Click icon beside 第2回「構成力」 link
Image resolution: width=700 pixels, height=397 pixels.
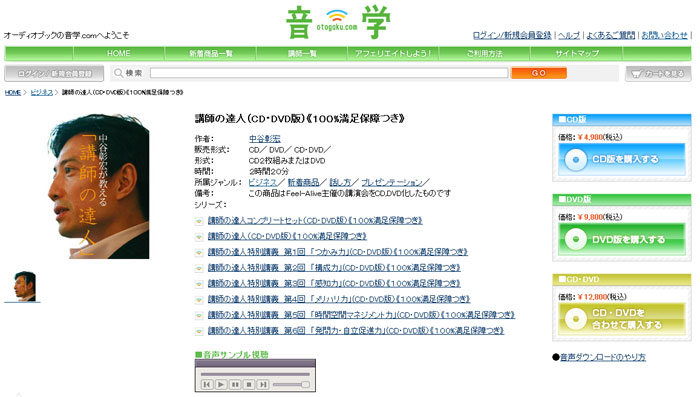click(199, 268)
